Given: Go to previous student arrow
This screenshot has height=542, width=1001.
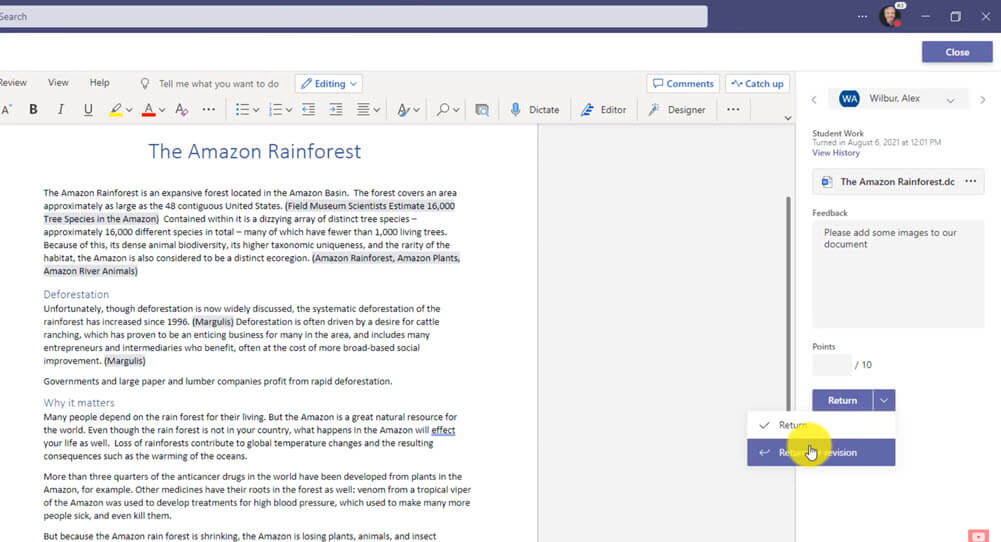Looking at the screenshot, I should click(814, 100).
